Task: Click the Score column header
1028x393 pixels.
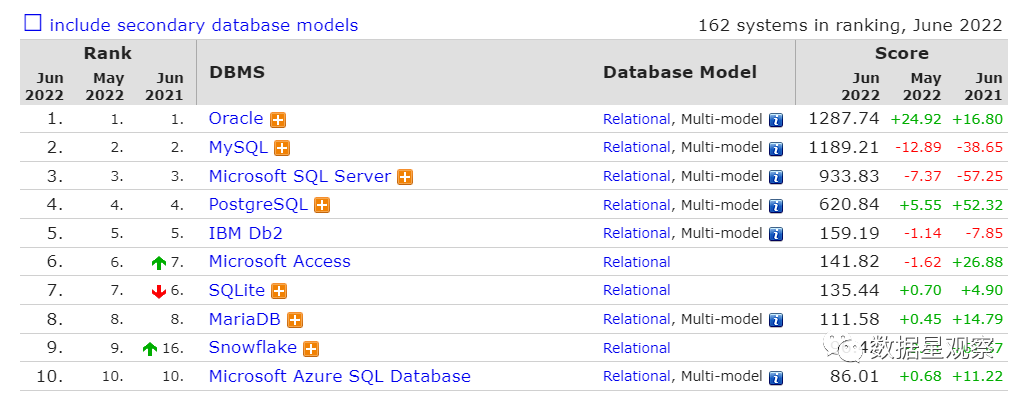Action: point(901,53)
